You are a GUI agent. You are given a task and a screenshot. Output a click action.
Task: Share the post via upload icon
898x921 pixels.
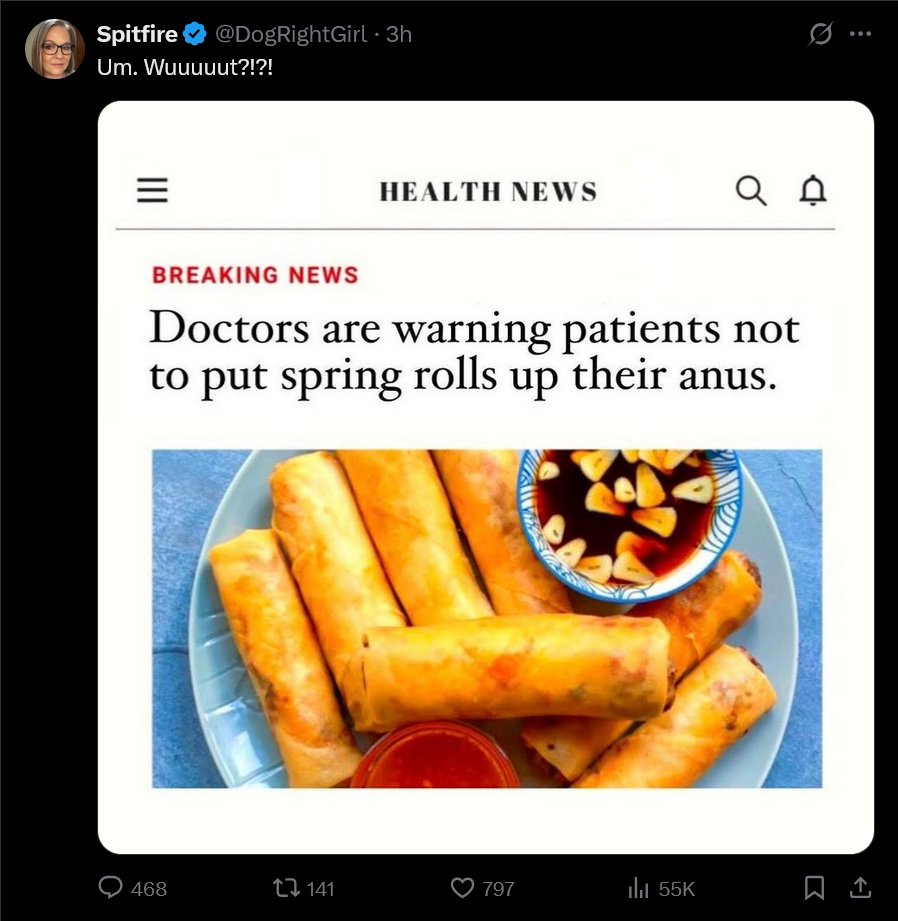tap(860, 888)
